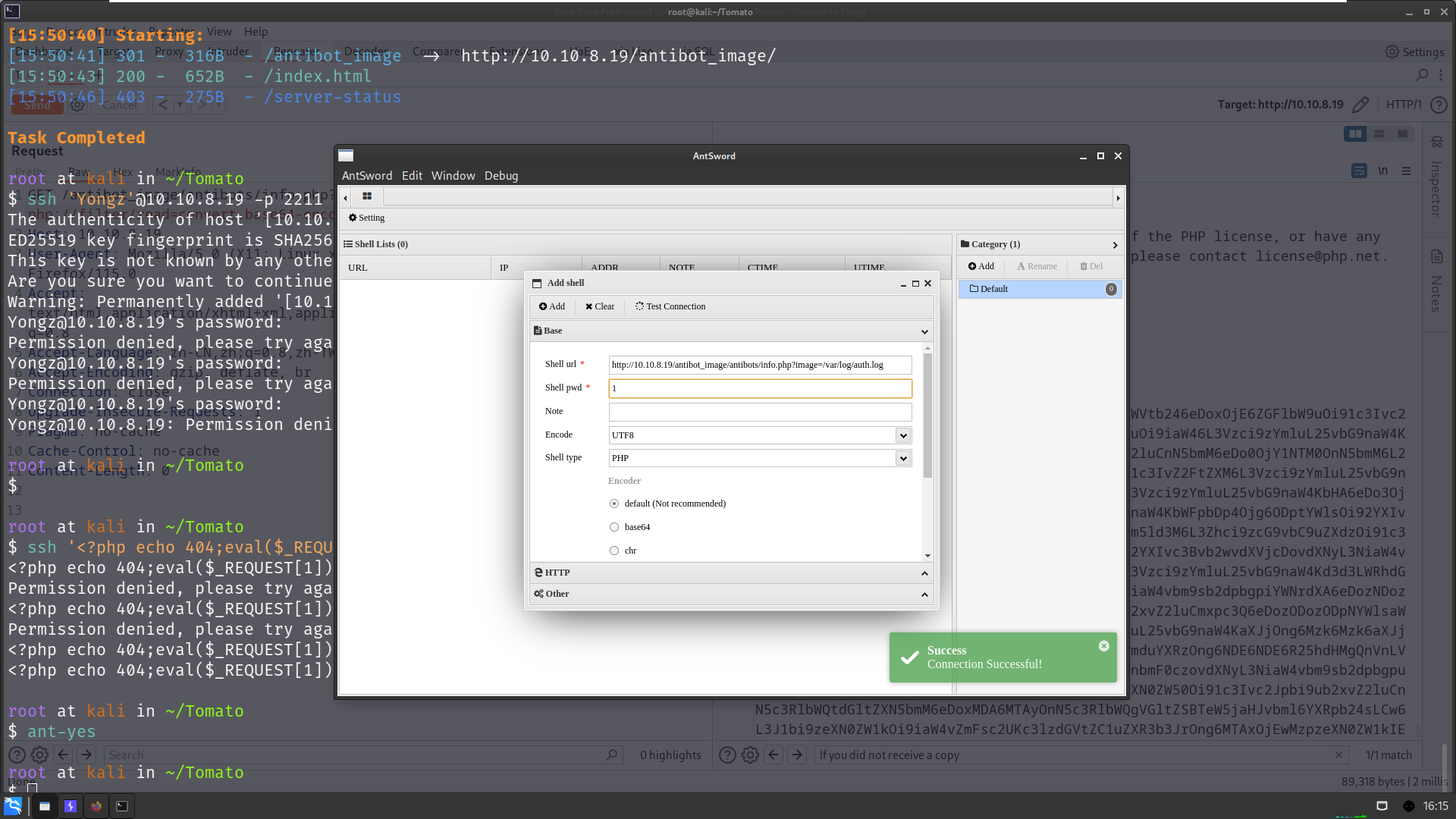
Task: Toggle non-printable \n characters in Burp
Action: point(1382,171)
